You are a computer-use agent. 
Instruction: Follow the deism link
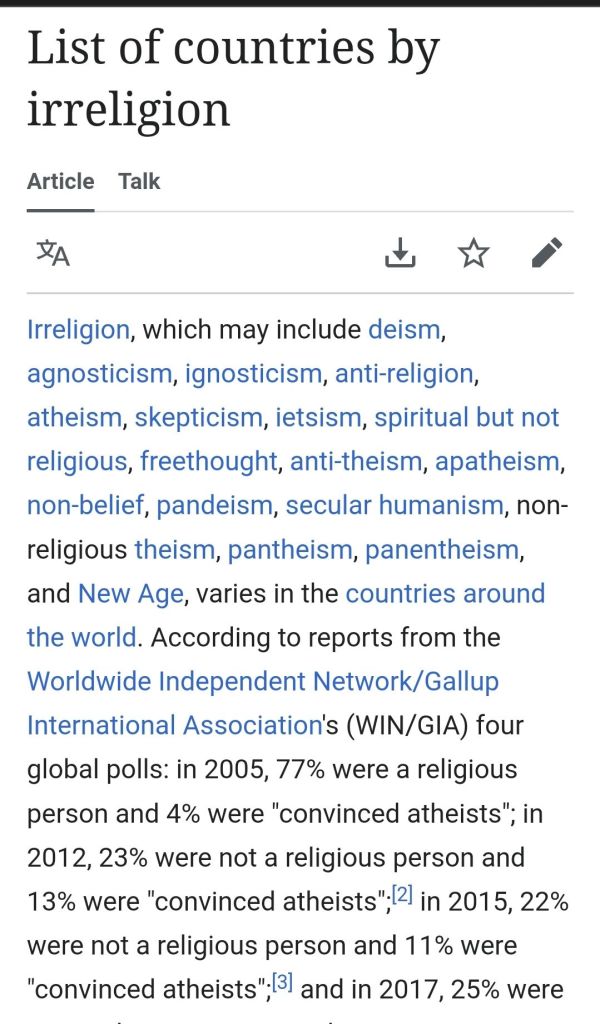coord(404,330)
